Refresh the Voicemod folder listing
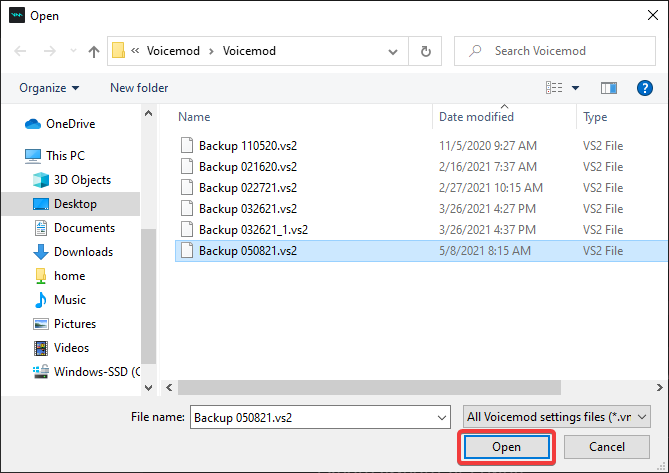Viewport: 669px width, 473px height. tap(425, 51)
